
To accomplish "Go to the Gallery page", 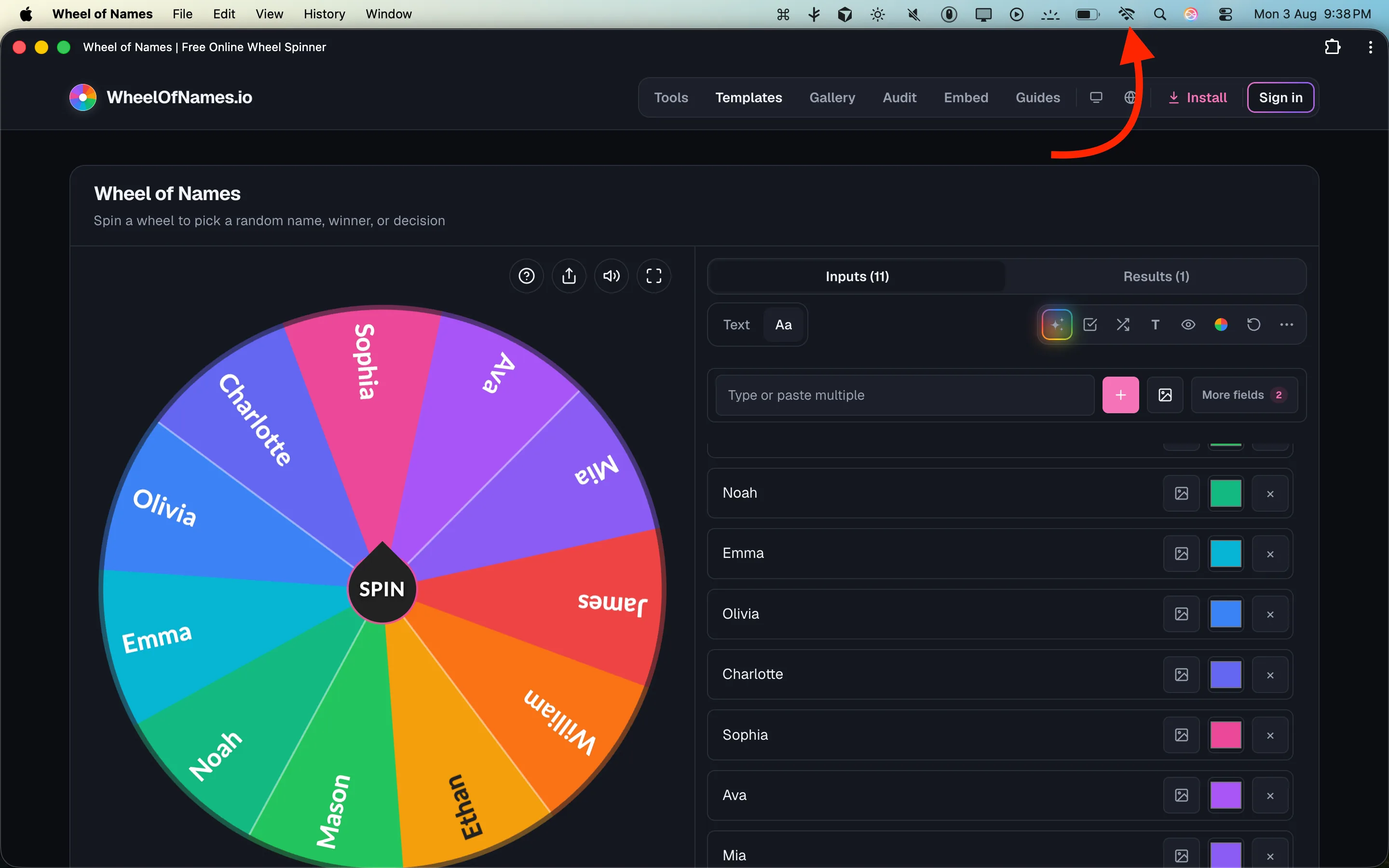I will pos(832,97).
